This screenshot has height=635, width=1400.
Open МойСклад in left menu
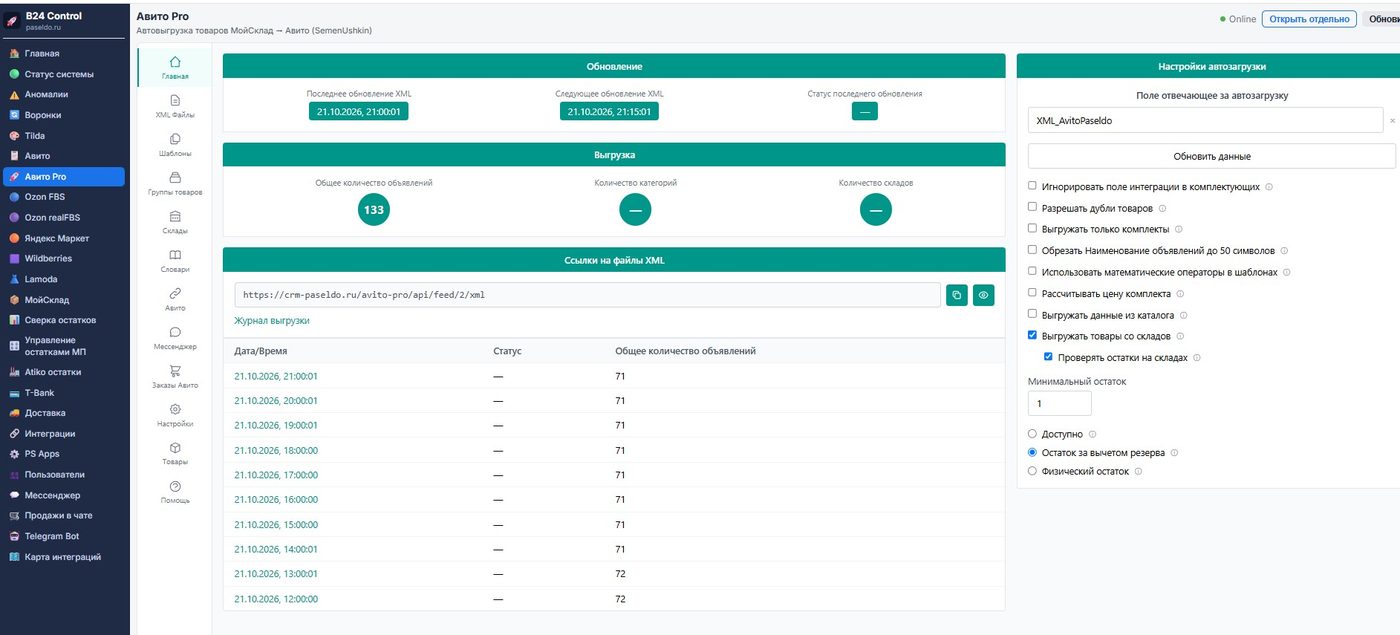pos(64,300)
